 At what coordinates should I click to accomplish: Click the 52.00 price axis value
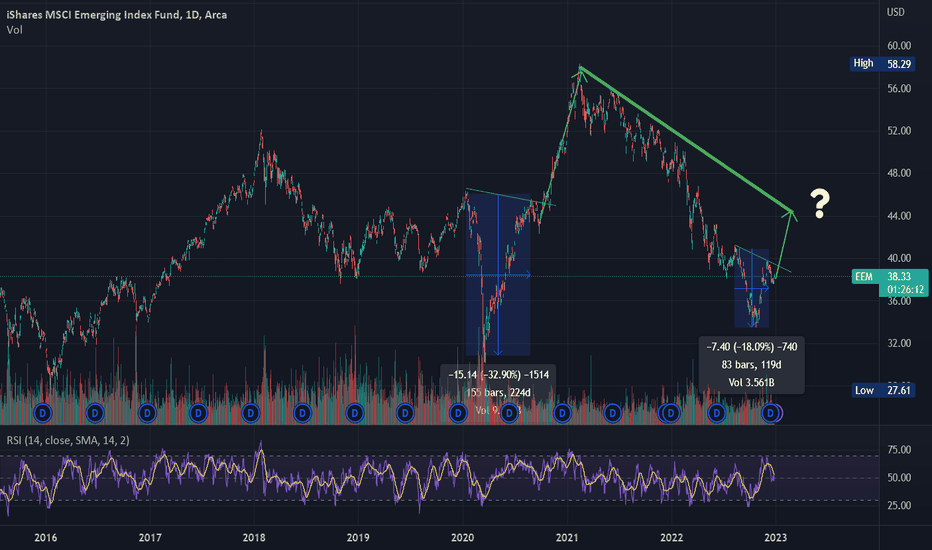coord(899,131)
